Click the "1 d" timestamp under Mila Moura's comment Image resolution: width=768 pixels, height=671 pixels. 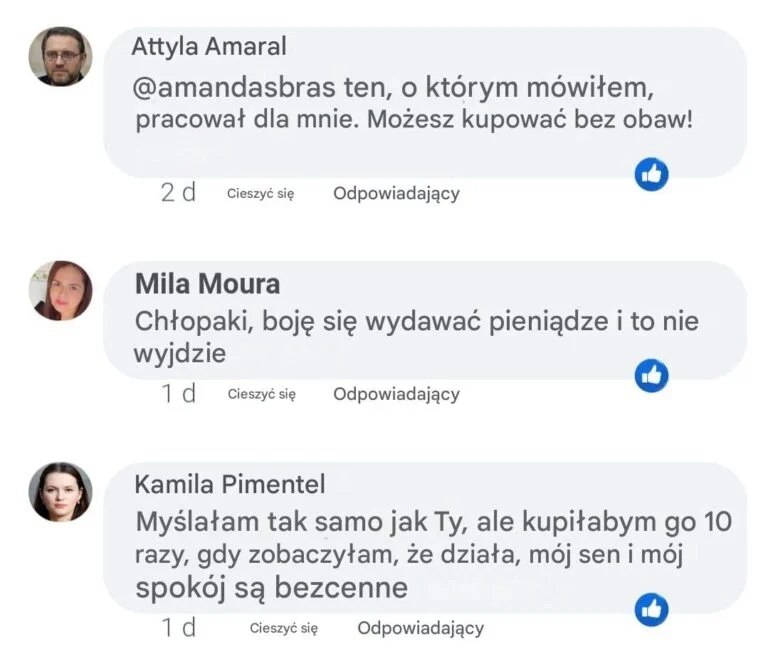click(x=179, y=394)
